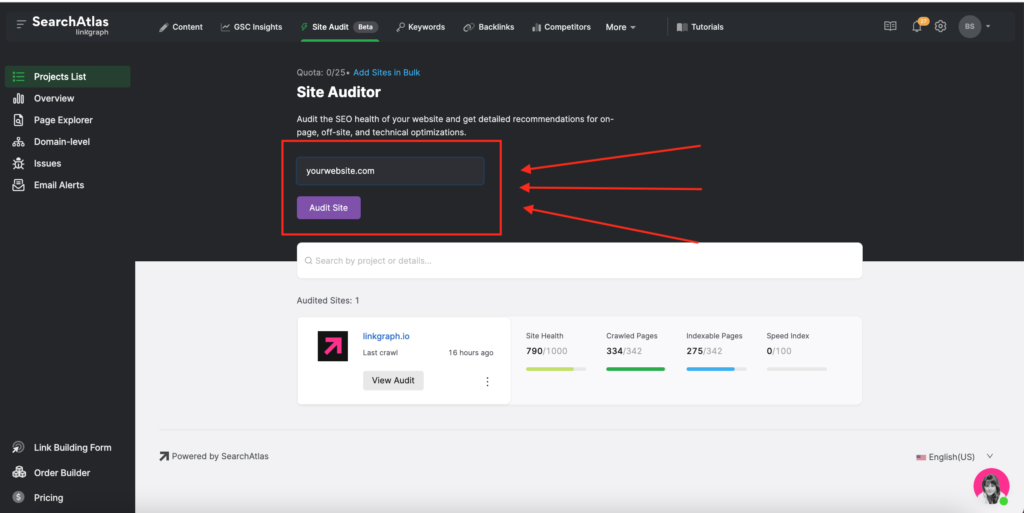1024x513 pixels.
Task: Click the Powered by SearchAtlas link
Action: [214, 456]
